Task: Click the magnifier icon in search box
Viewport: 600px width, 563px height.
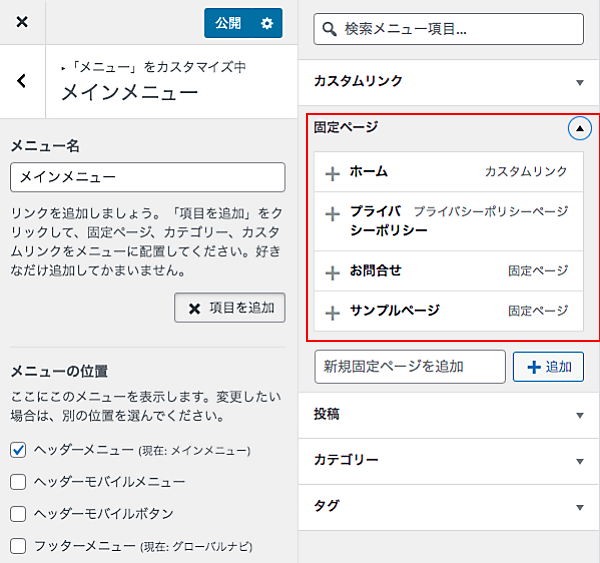Action: pyautogui.click(x=329, y=30)
